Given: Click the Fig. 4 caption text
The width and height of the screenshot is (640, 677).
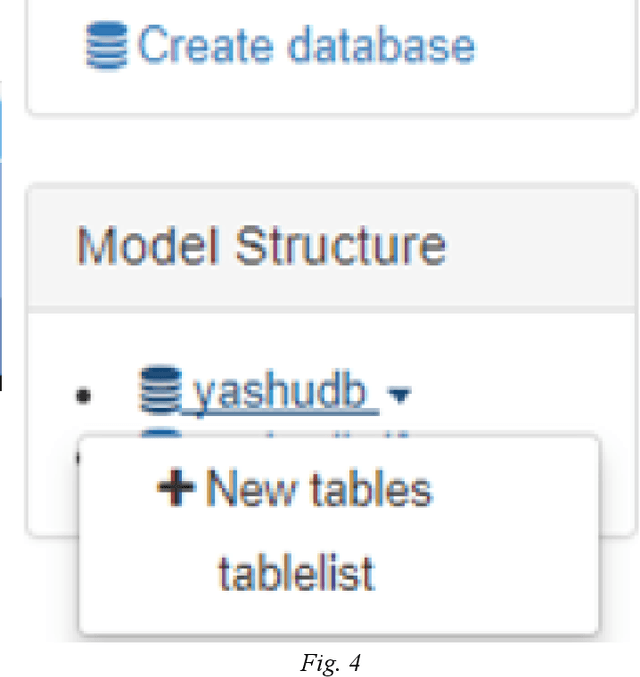Looking at the screenshot, I should [x=318, y=661].
